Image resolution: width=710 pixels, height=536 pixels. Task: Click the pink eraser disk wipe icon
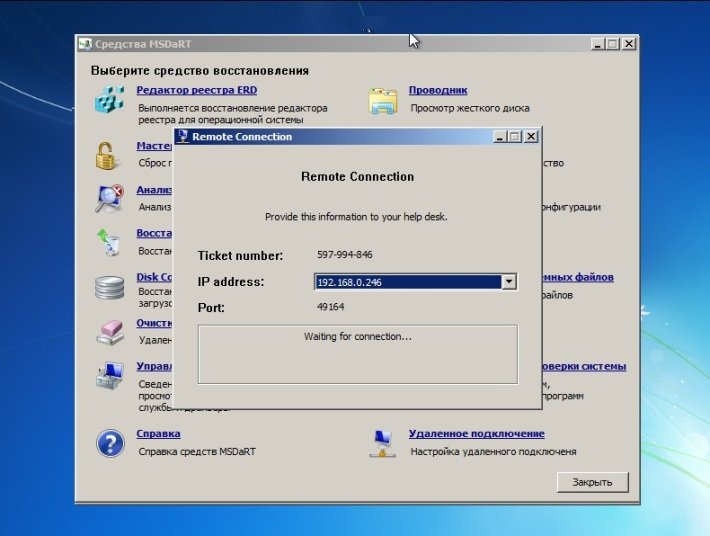tap(108, 331)
